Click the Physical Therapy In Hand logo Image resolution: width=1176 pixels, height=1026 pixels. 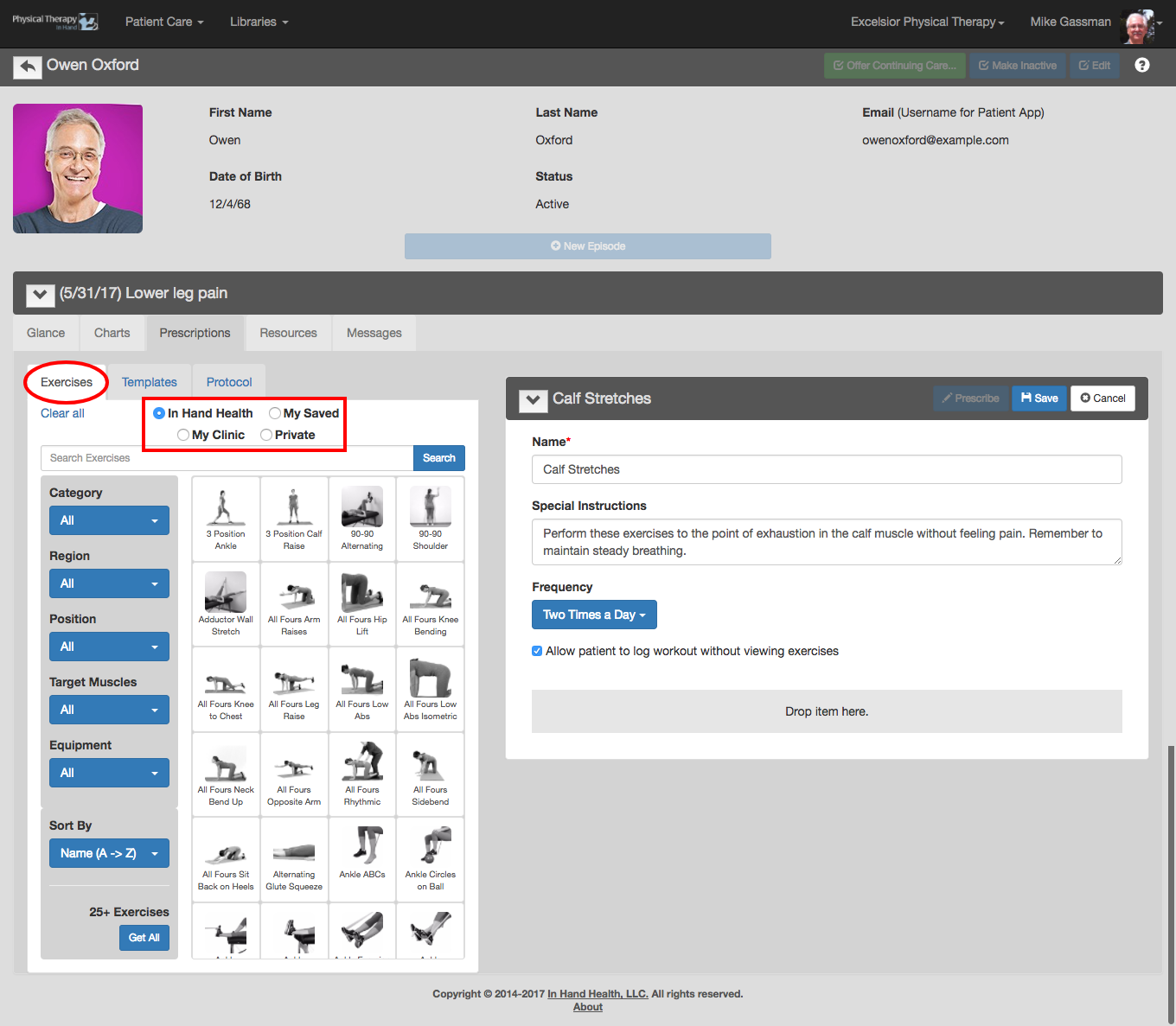pyautogui.click(x=55, y=22)
